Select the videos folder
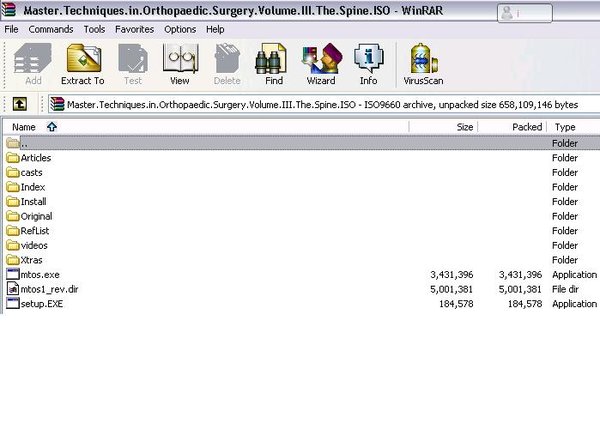 click(x=34, y=245)
